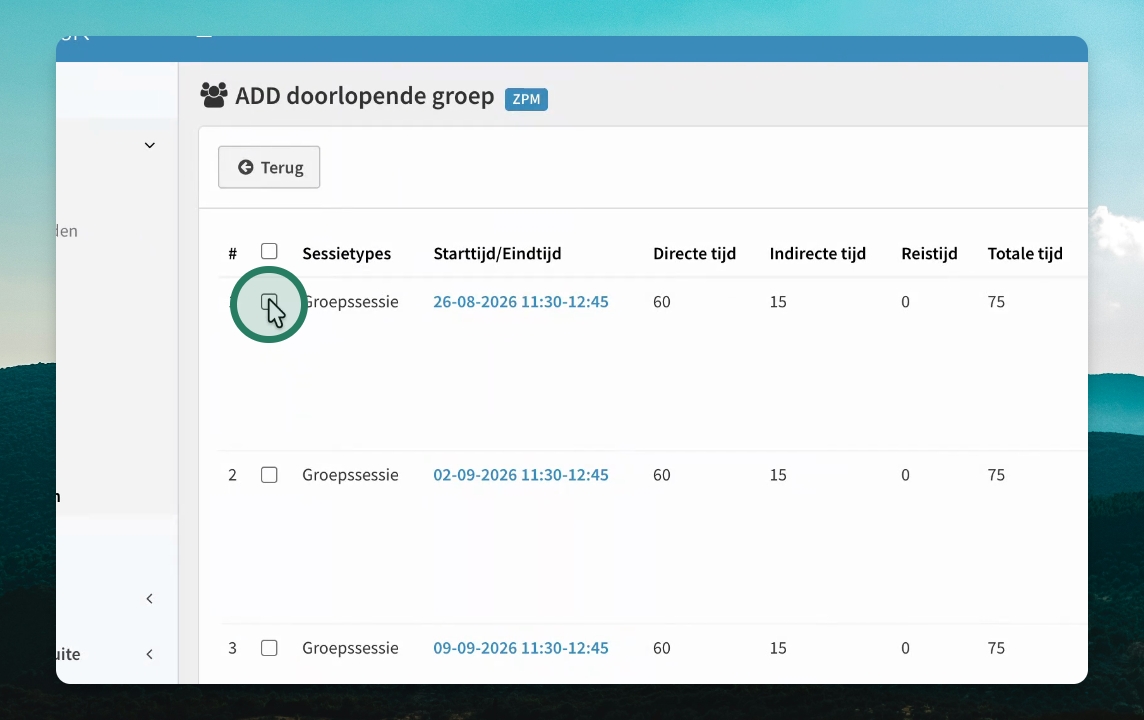Click the Indirecte tijd column header
Viewport: 1144px width, 720px height.
(x=818, y=254)
